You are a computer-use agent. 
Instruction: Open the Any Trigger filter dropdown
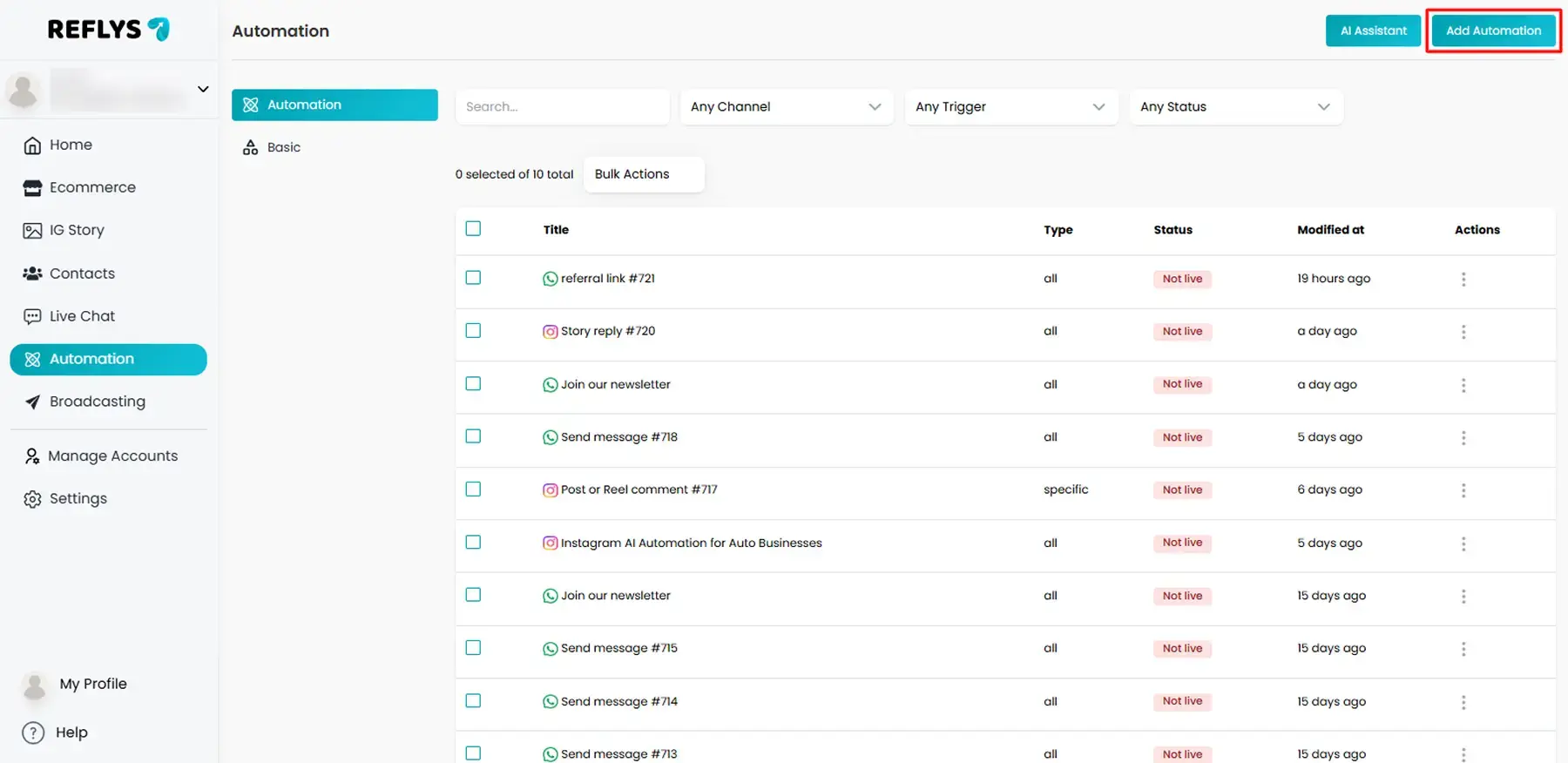[x=1010, y=107]
